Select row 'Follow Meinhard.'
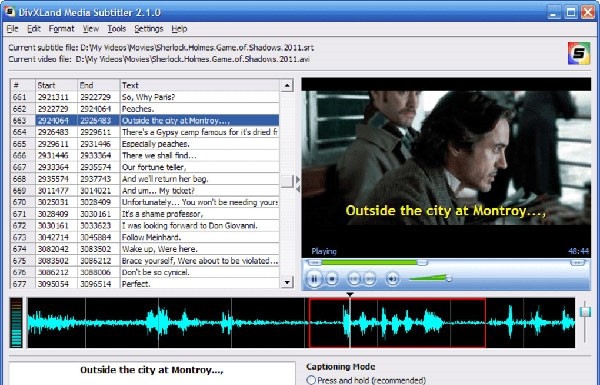The width and height of the screenshot is (600, 385). 145,237
